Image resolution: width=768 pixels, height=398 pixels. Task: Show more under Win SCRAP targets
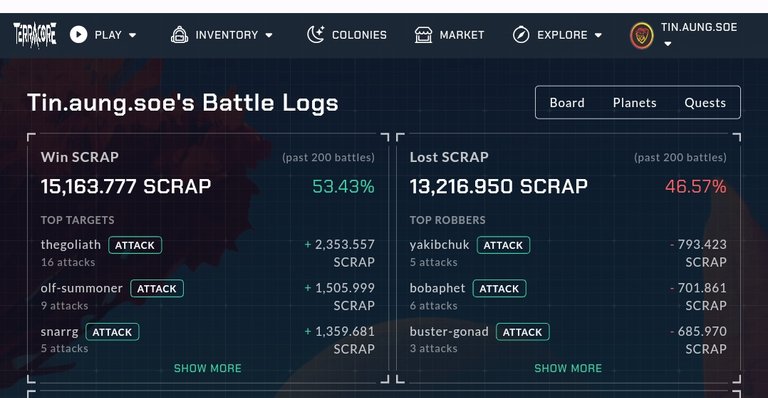tap(208, 368)
